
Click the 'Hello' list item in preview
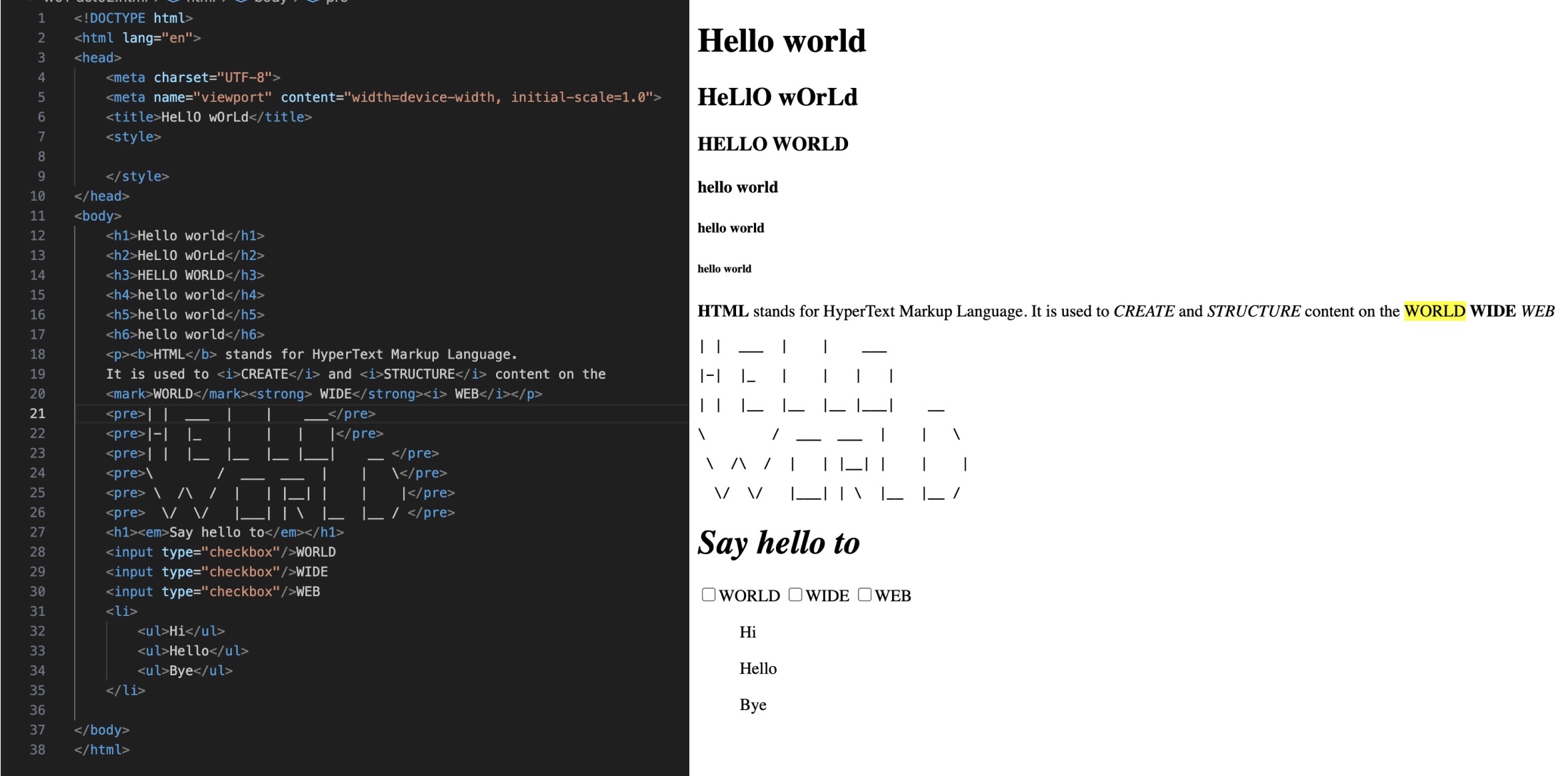tap(758, 669)
